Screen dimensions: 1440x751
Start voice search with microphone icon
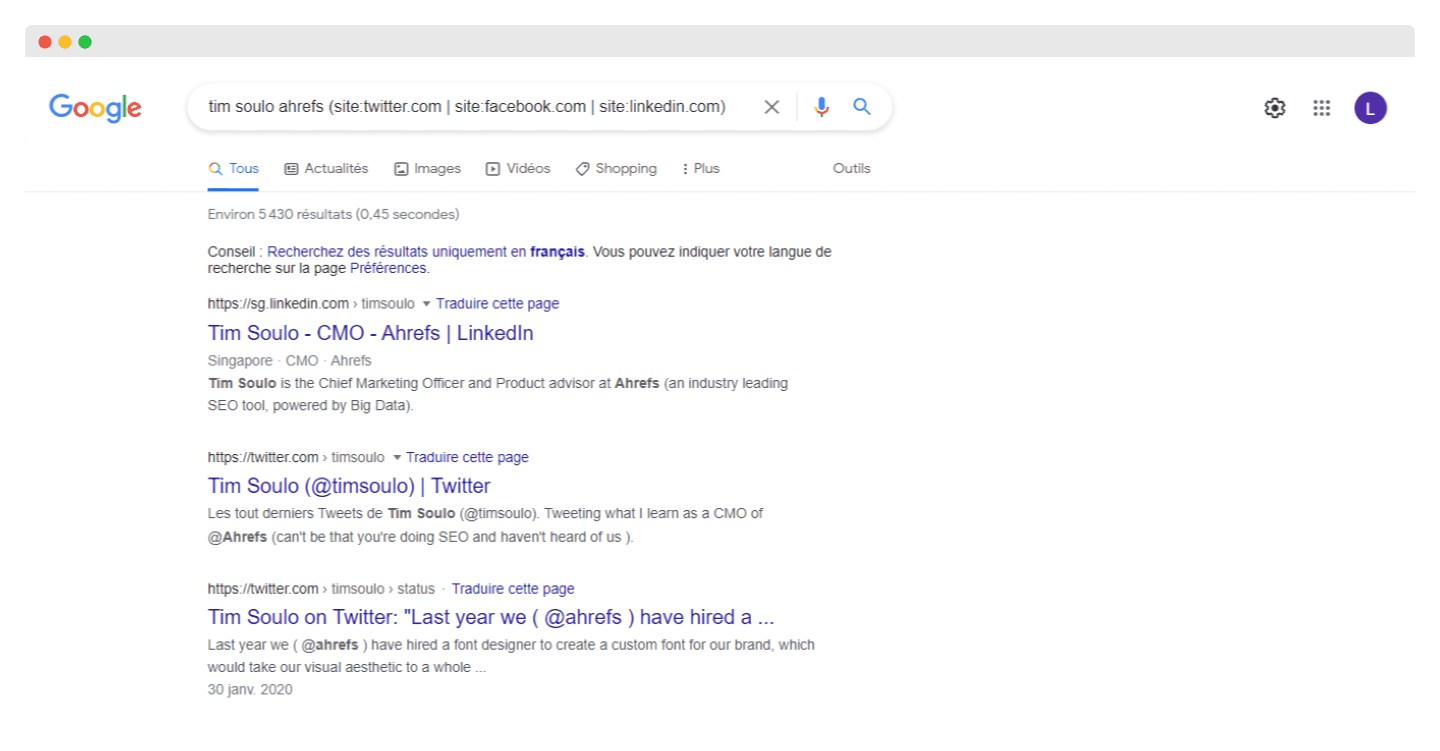point(822,107)
